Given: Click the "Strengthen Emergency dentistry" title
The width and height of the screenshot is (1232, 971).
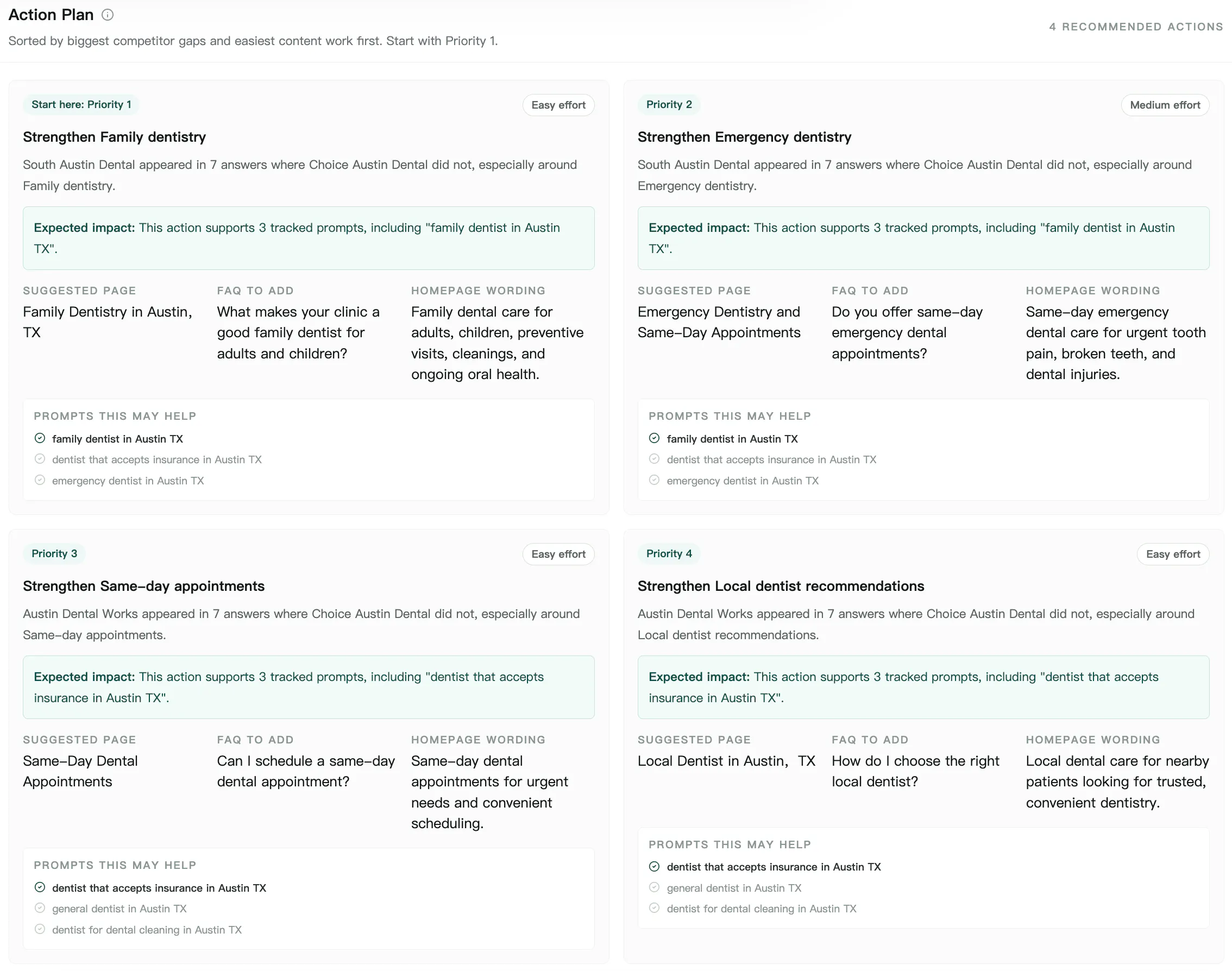Looking at the screenshot, I should (x=744, y=137).
